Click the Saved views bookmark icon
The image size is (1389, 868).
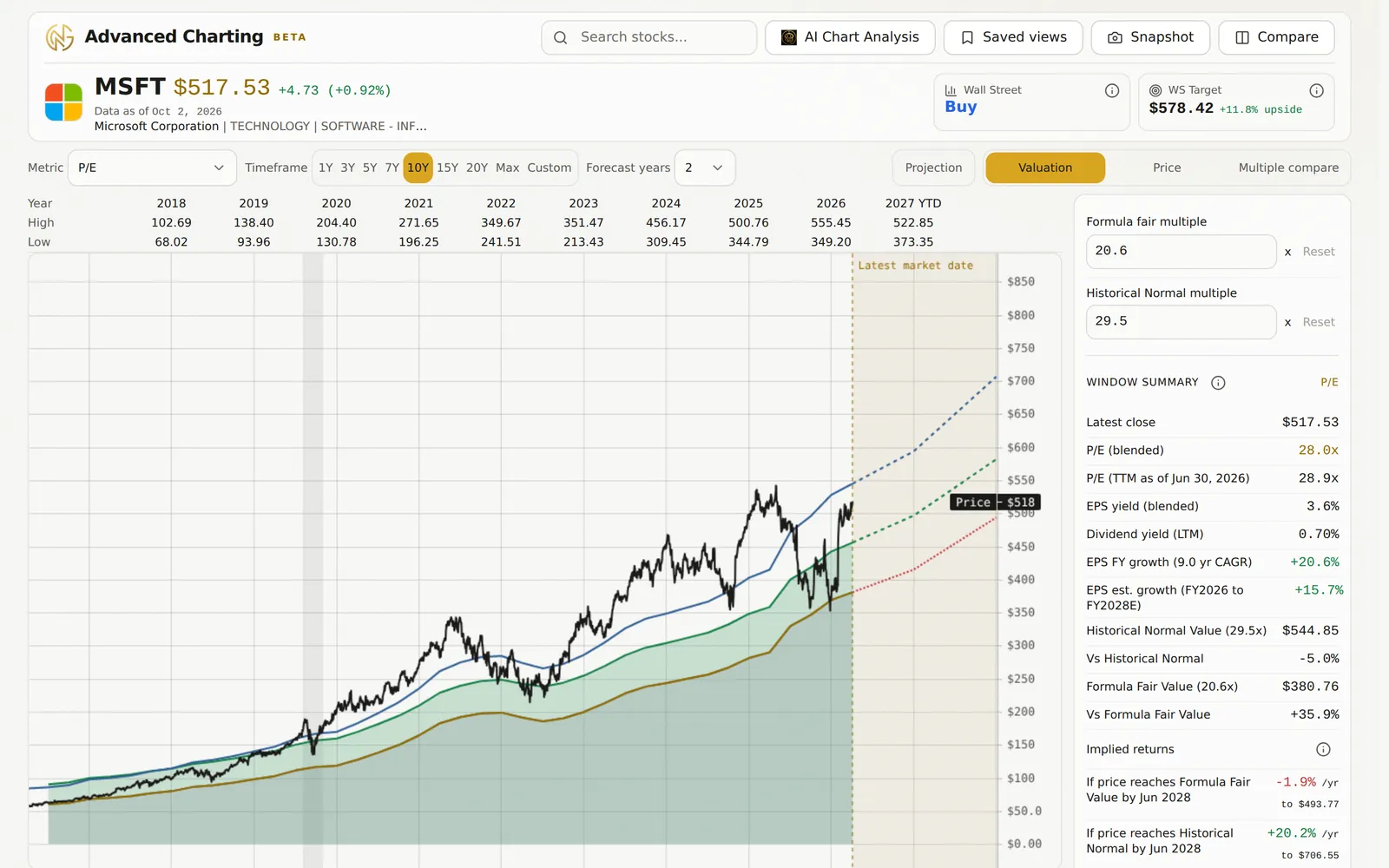(x=967, y=37)
